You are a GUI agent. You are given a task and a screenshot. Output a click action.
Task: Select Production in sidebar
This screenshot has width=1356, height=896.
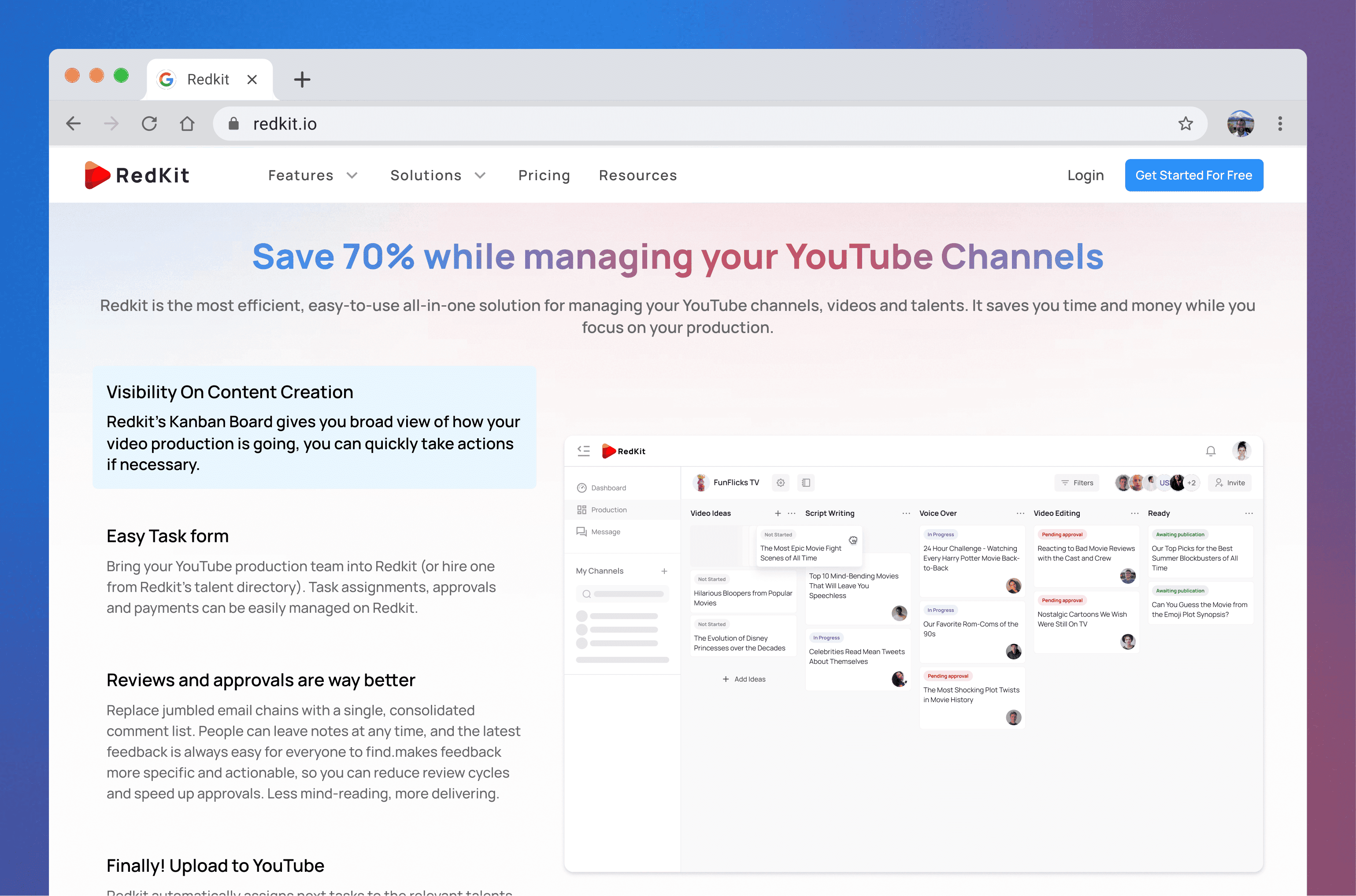608,510
